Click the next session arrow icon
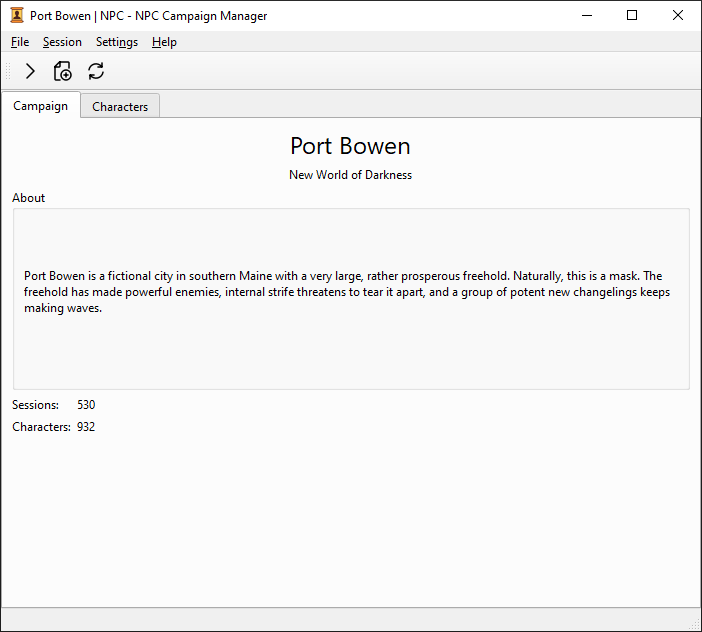The image size is (702, 632). [x=30, y=71]
